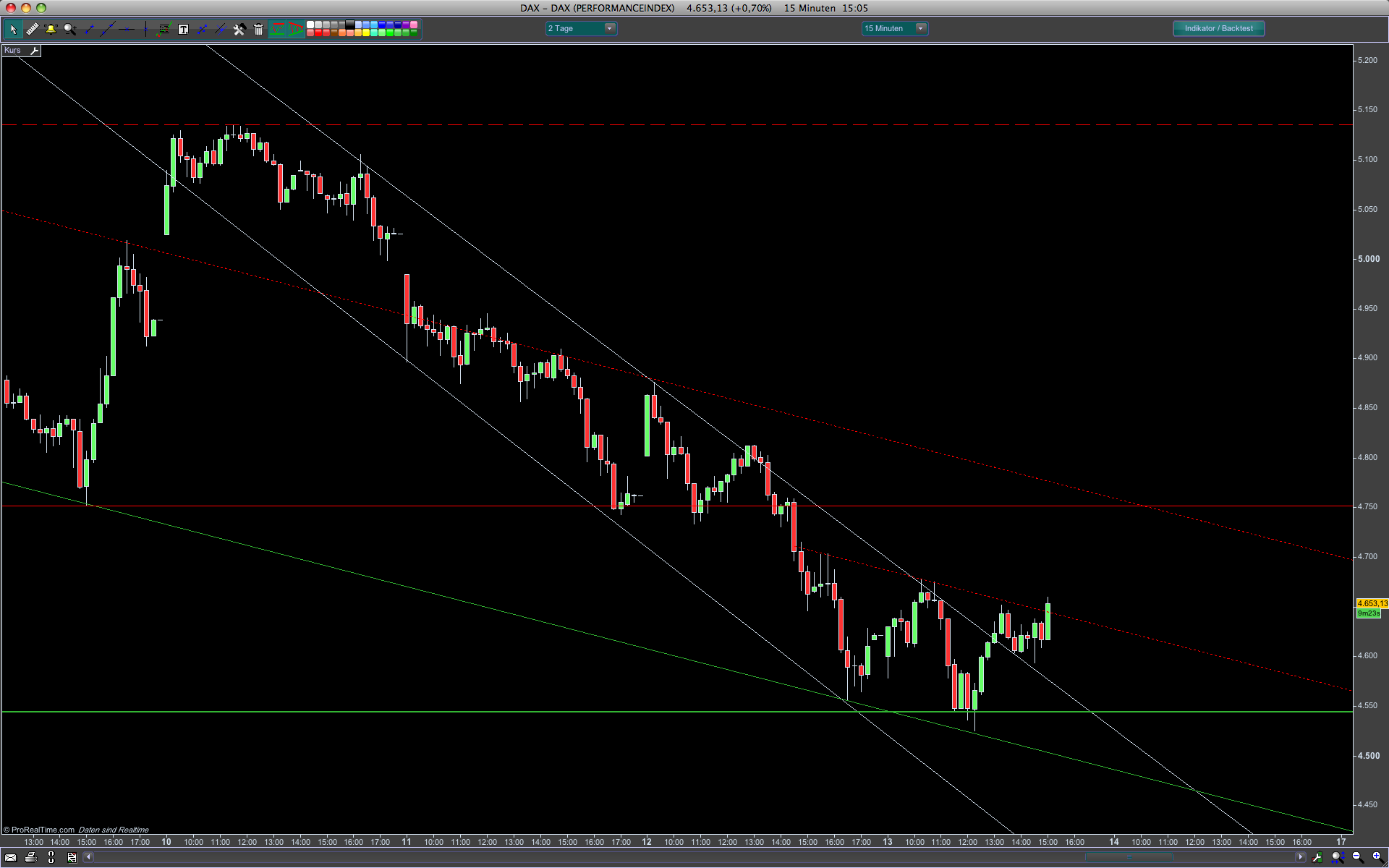Pick the yellow color swatch
The width and height of the screenshot is (1389, 868).
pyautogui.click(x=365, y=33)
